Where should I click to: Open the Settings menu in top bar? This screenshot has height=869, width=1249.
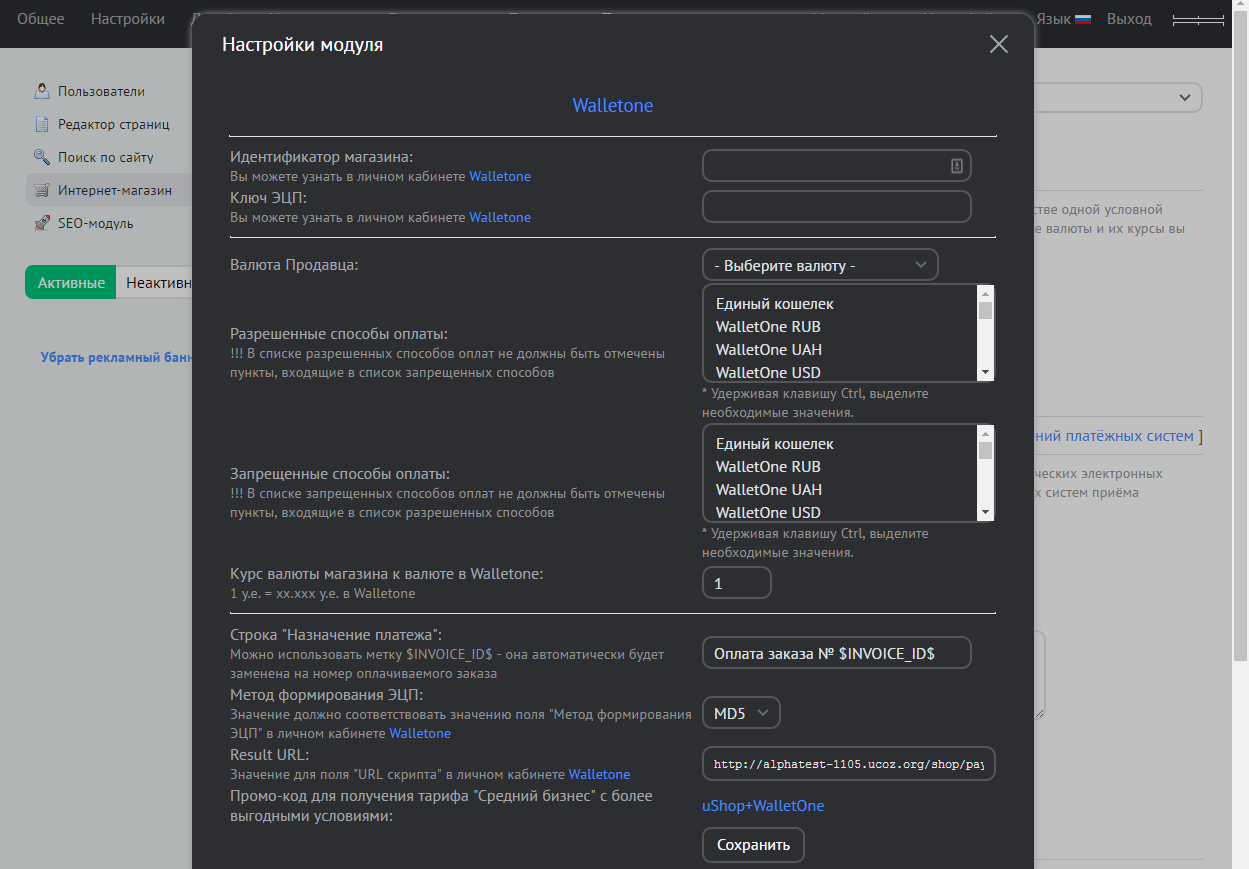[x=127, y=19]
